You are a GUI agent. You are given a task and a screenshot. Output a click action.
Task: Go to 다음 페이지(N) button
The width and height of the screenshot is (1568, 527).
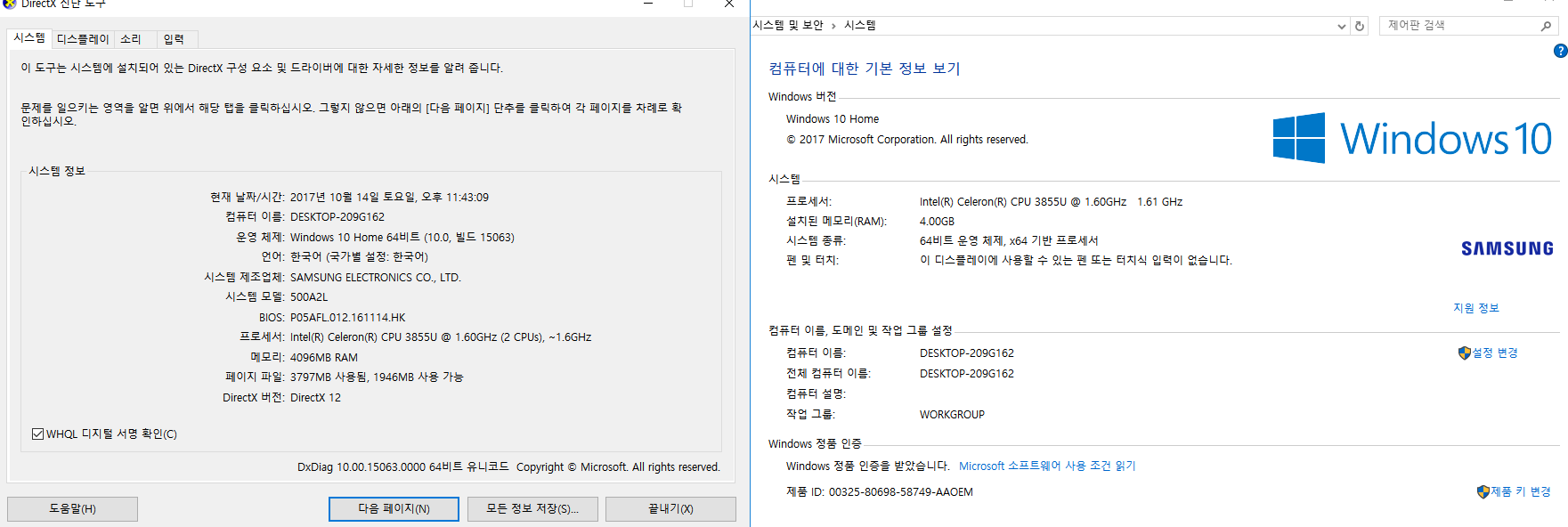click(394, 509)
